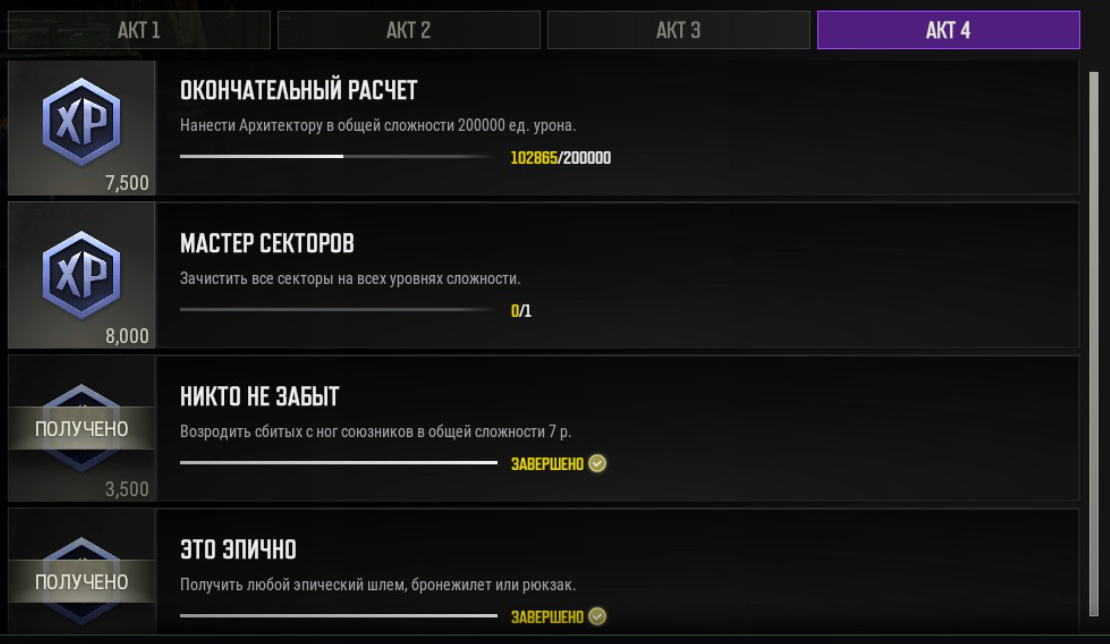Click the completed checkmark for Это эпично
Image resolution: width=1110 pixels, height=644 pixels.
(598, 617)
